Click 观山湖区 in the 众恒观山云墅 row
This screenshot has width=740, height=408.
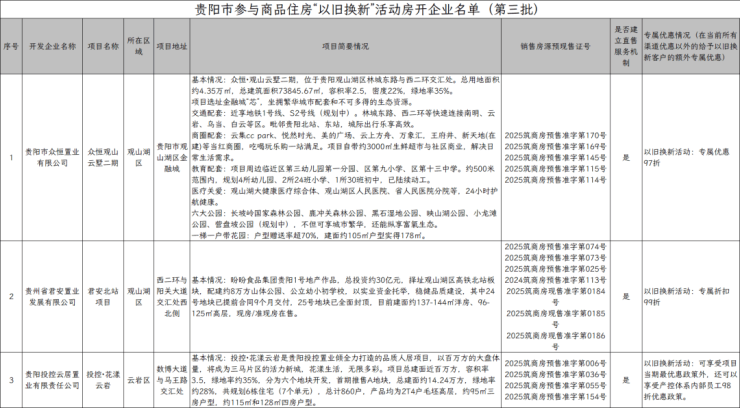point(139,158)
